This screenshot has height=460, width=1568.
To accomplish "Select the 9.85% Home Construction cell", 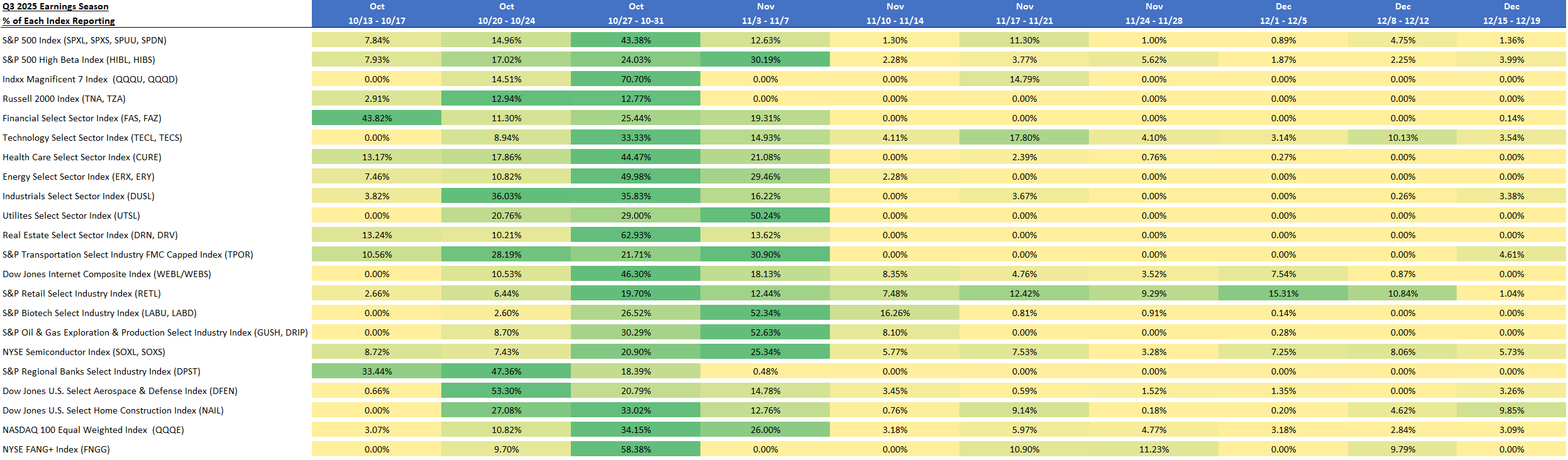I will pyautogui.click(x=1511, y=410).
